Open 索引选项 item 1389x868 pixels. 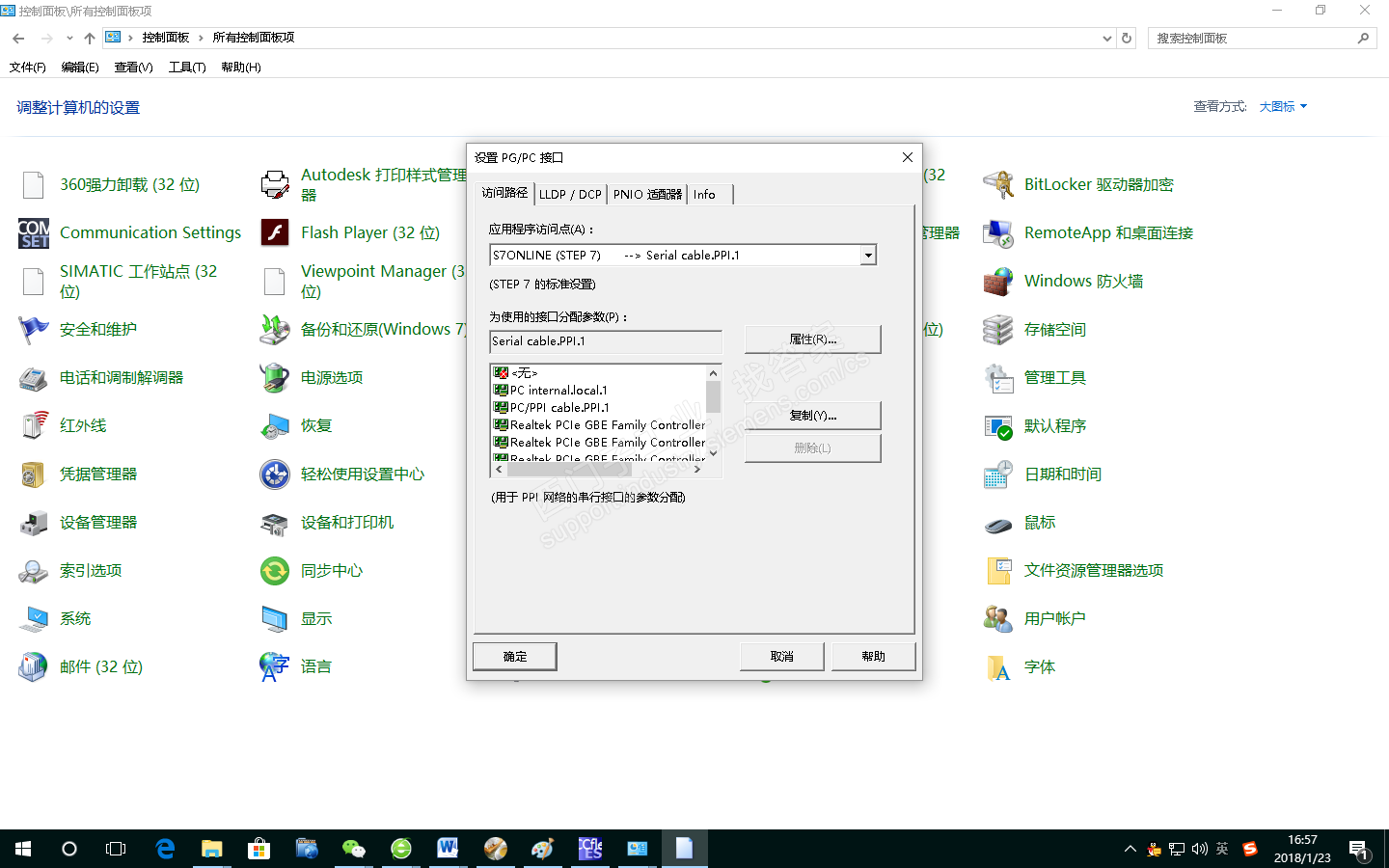(70, 570)
